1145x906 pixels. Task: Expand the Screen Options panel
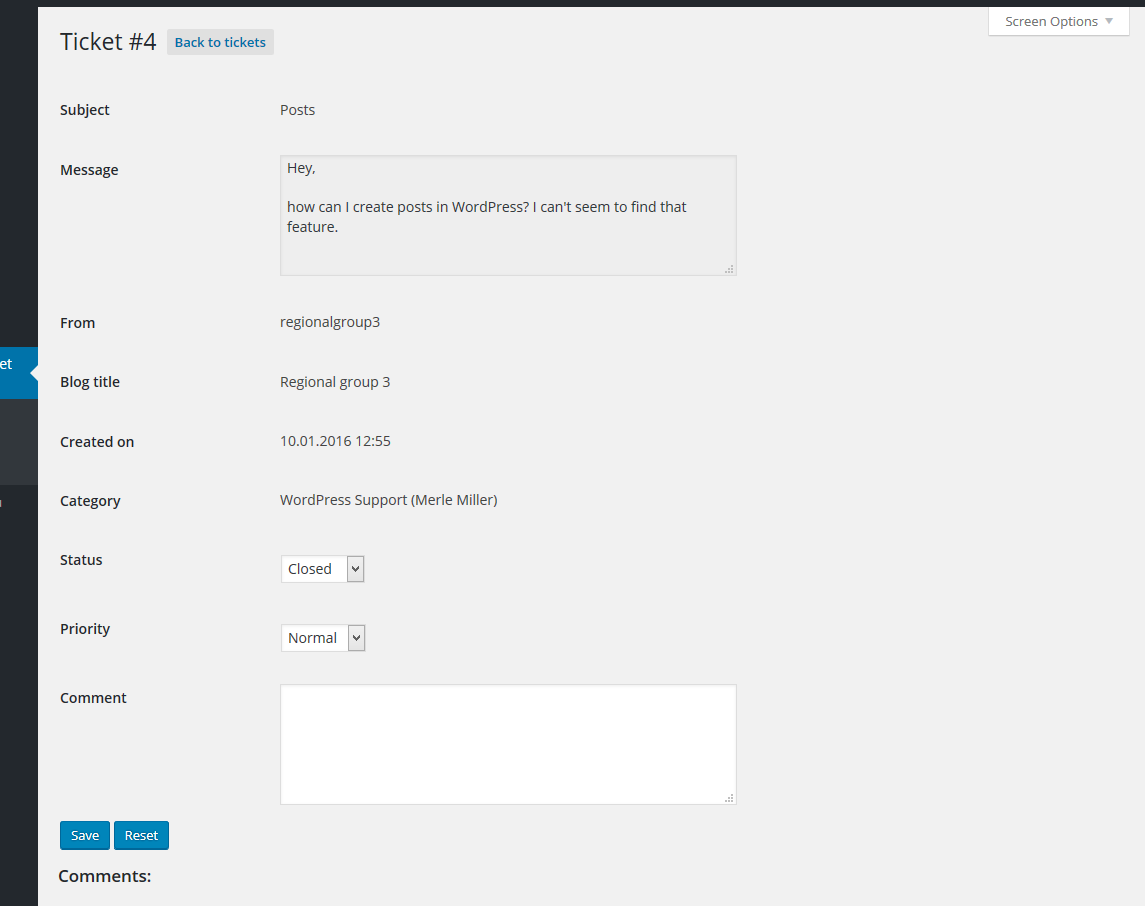(x=1058, y=22)
